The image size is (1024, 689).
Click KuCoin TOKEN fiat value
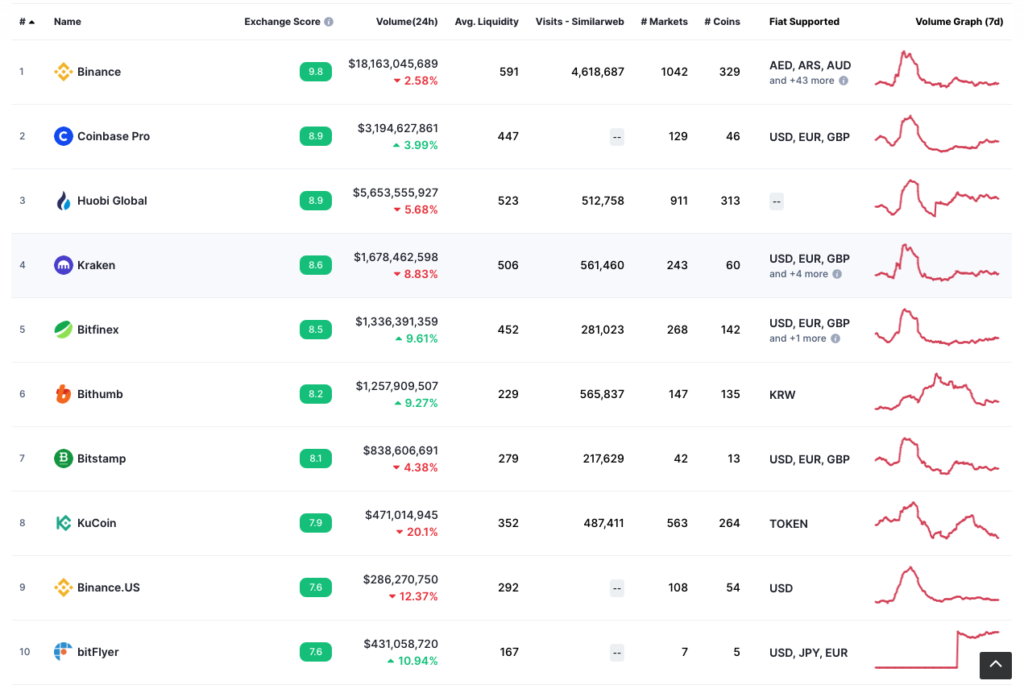[x=788, y=524]
